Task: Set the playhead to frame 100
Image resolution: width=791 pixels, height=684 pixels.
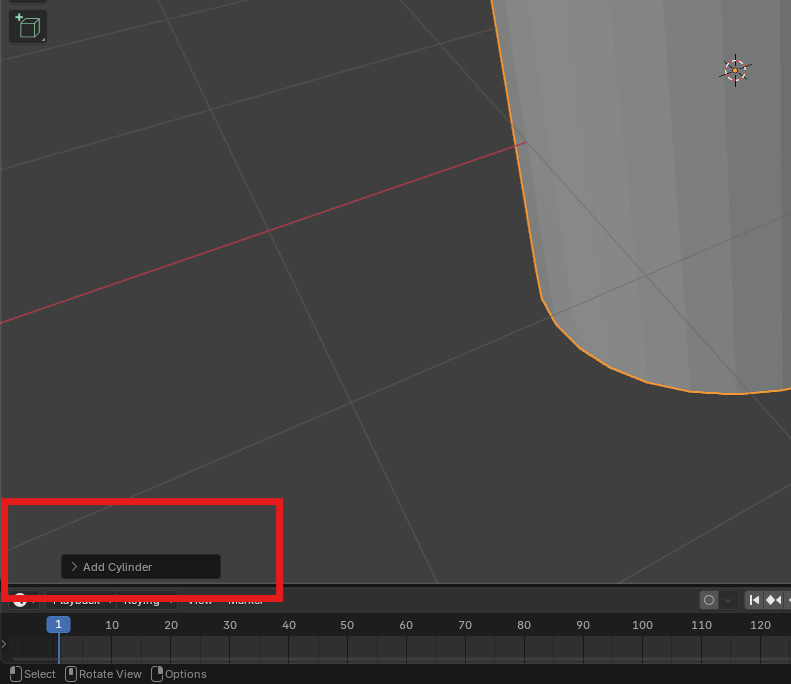Action: (643, 626)
